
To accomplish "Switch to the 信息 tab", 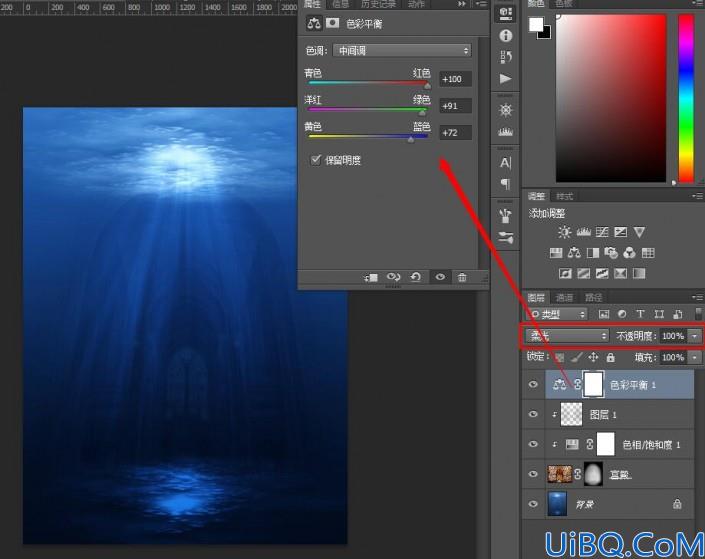I will [340, 4].
